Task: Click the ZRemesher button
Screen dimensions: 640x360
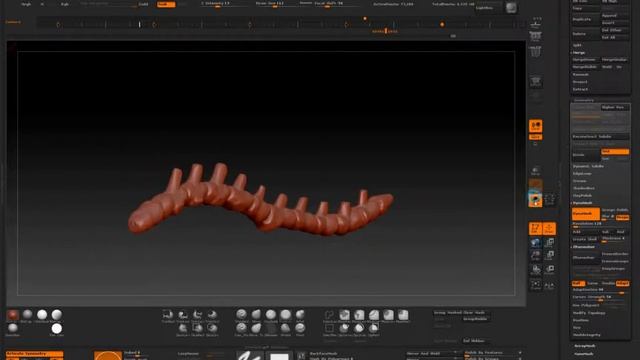Action: point(586,258)
